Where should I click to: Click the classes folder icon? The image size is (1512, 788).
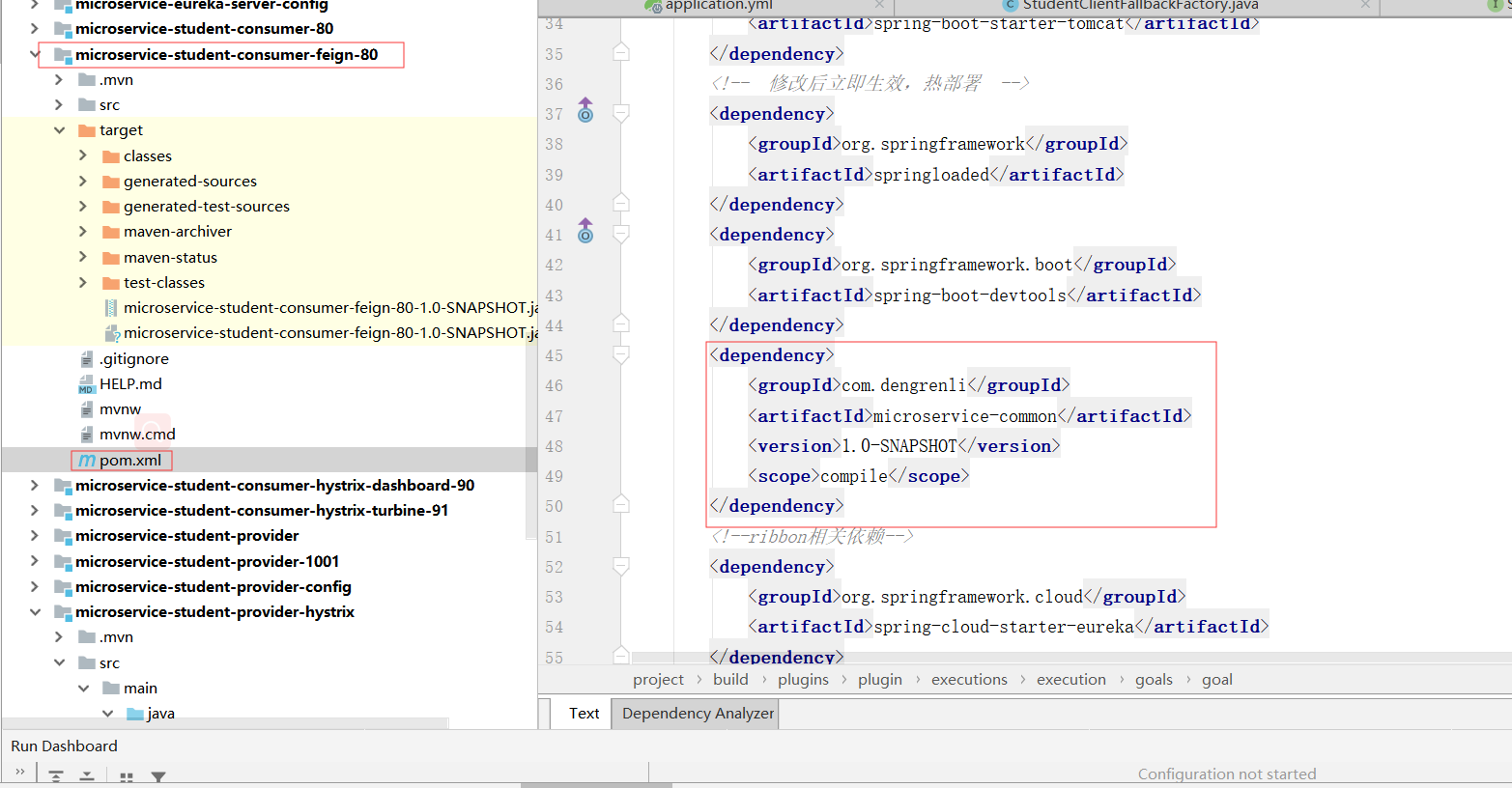tap(111, 156)
